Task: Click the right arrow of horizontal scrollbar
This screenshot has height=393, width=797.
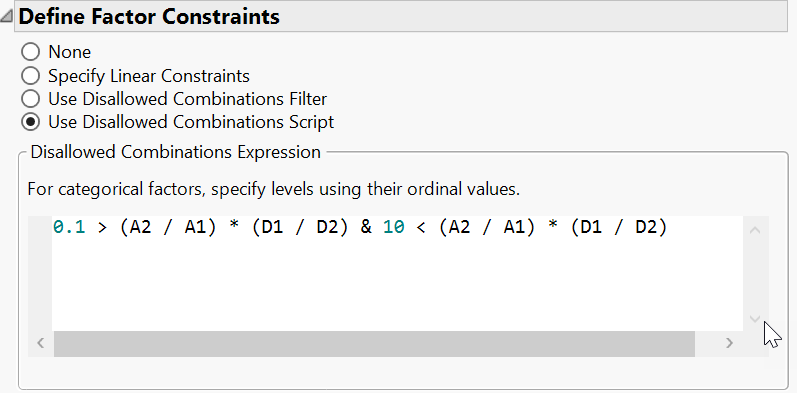Action: tap(730, 343)
